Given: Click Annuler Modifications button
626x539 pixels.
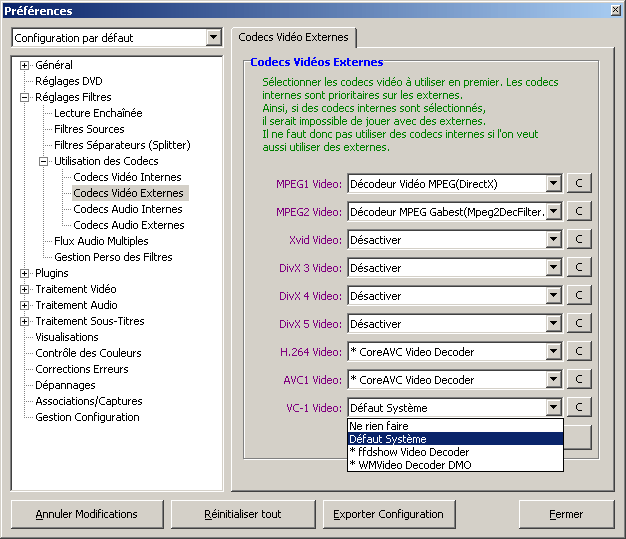Looking at the screenshot, I should pyautogui.click(x=87, y=514).
